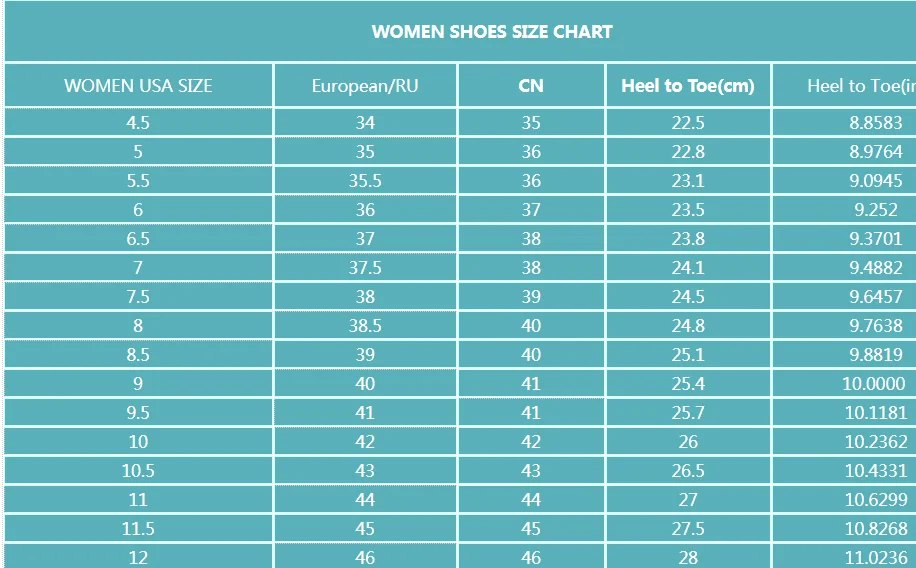Viewport: 916px width, 568px height.
Task: Select European size 35.5 cell
Action: [x=365, y=181]
